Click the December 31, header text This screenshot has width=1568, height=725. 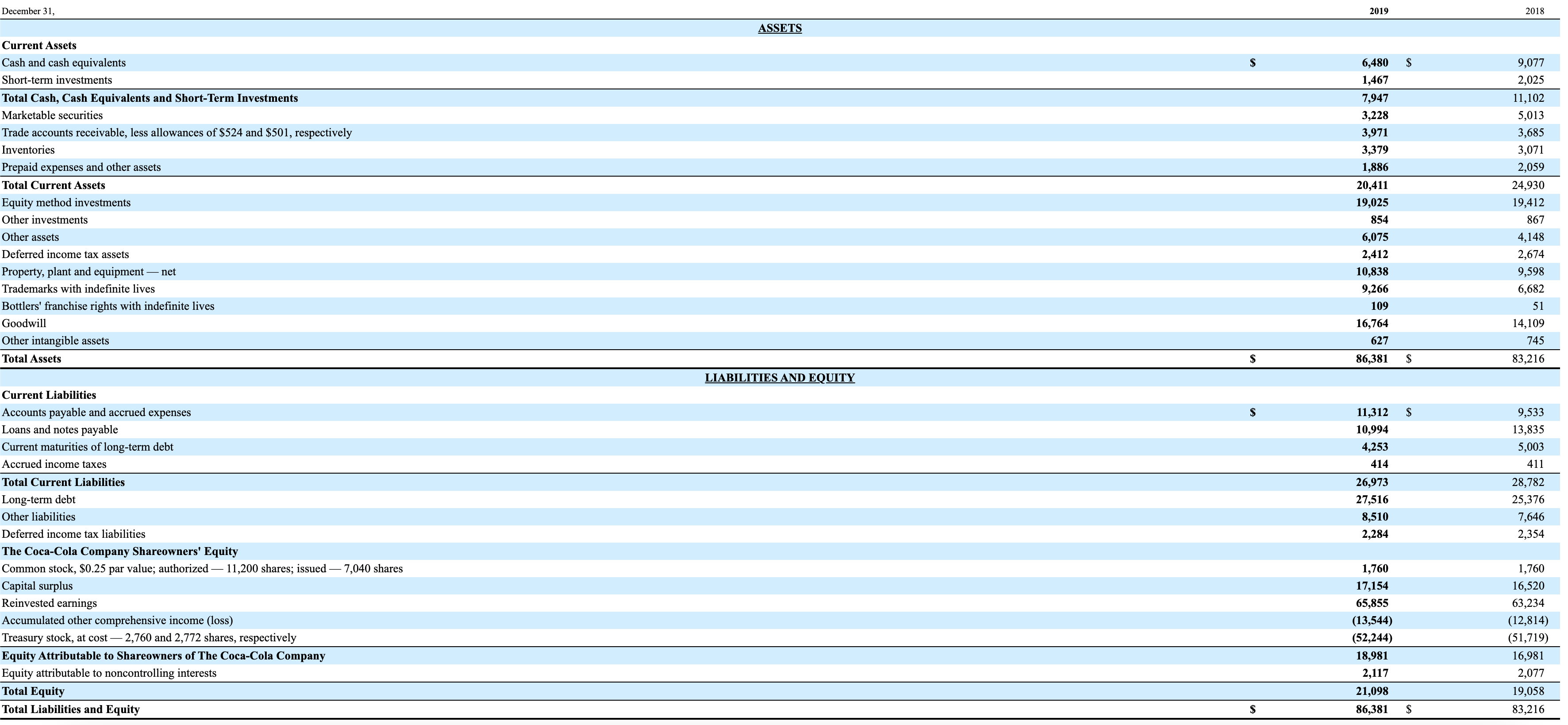(28, 11)
